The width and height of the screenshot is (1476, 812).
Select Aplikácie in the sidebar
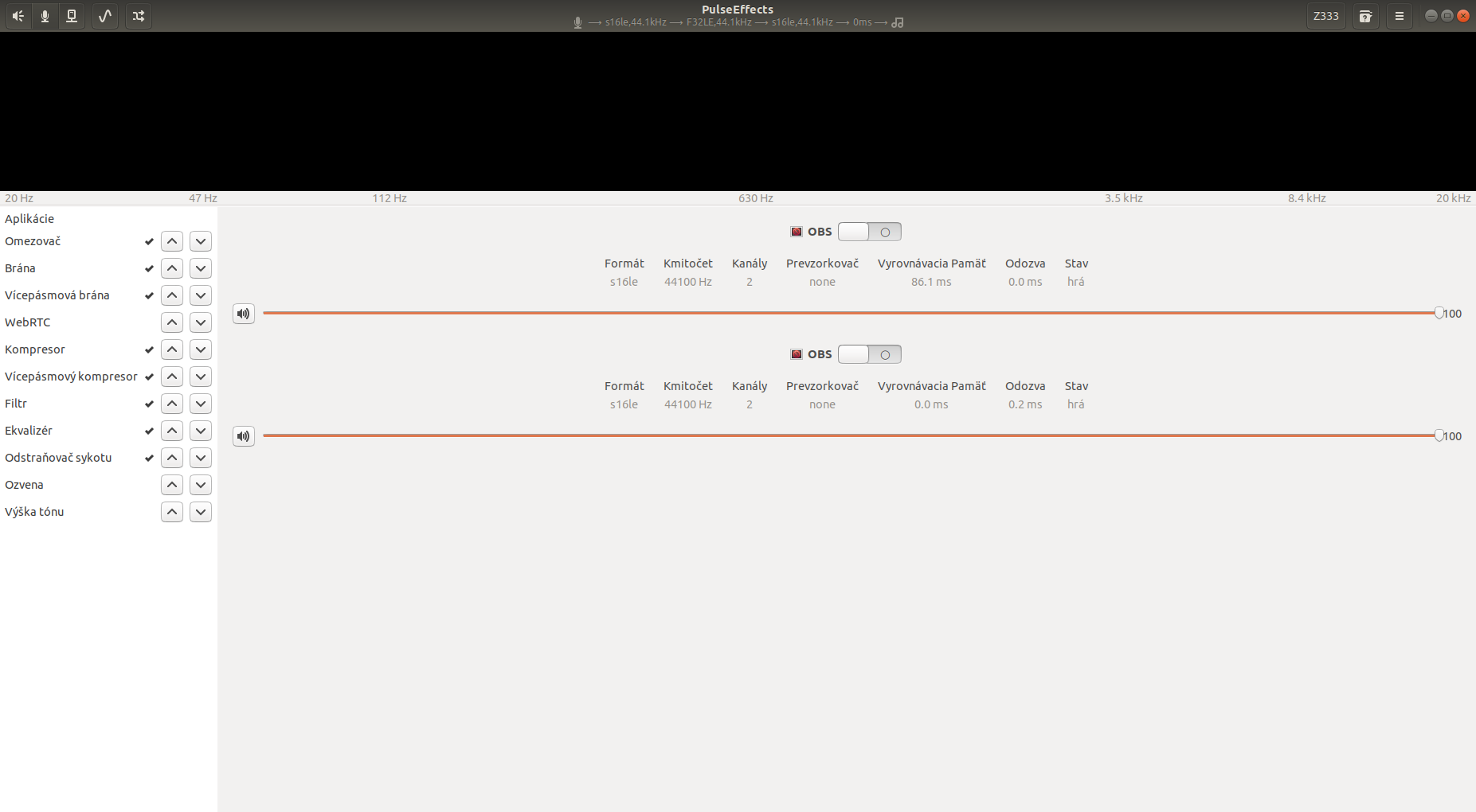(29, 219)
